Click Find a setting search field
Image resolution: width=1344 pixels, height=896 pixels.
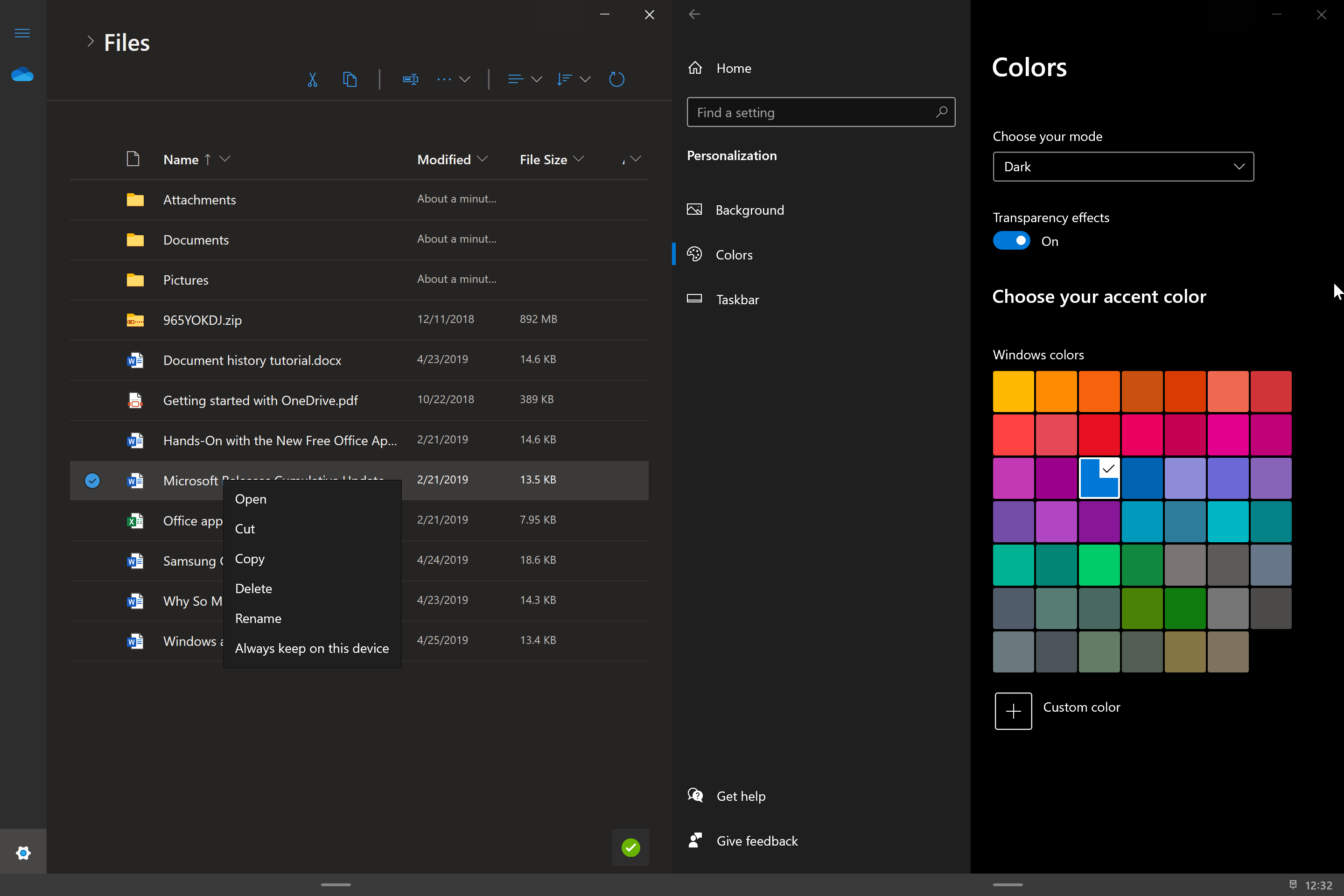pyautogui.click(x=821, y=112)
